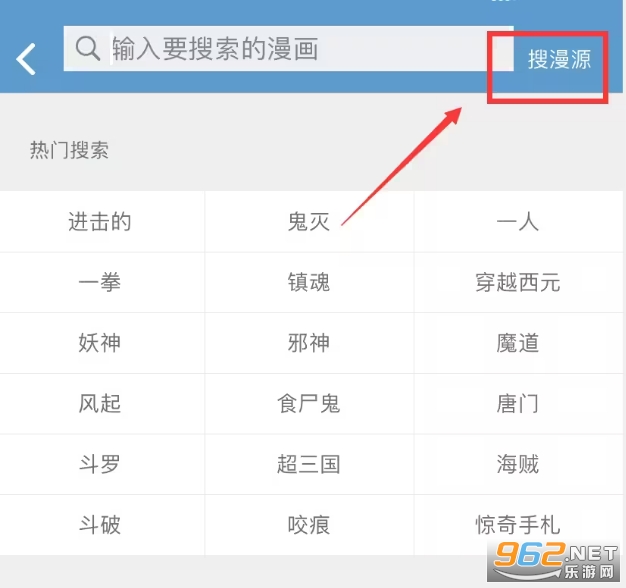The height and width of the screenshot is (588, 626).
Task: Tap the back arrow icon
Action: (26, 59)
